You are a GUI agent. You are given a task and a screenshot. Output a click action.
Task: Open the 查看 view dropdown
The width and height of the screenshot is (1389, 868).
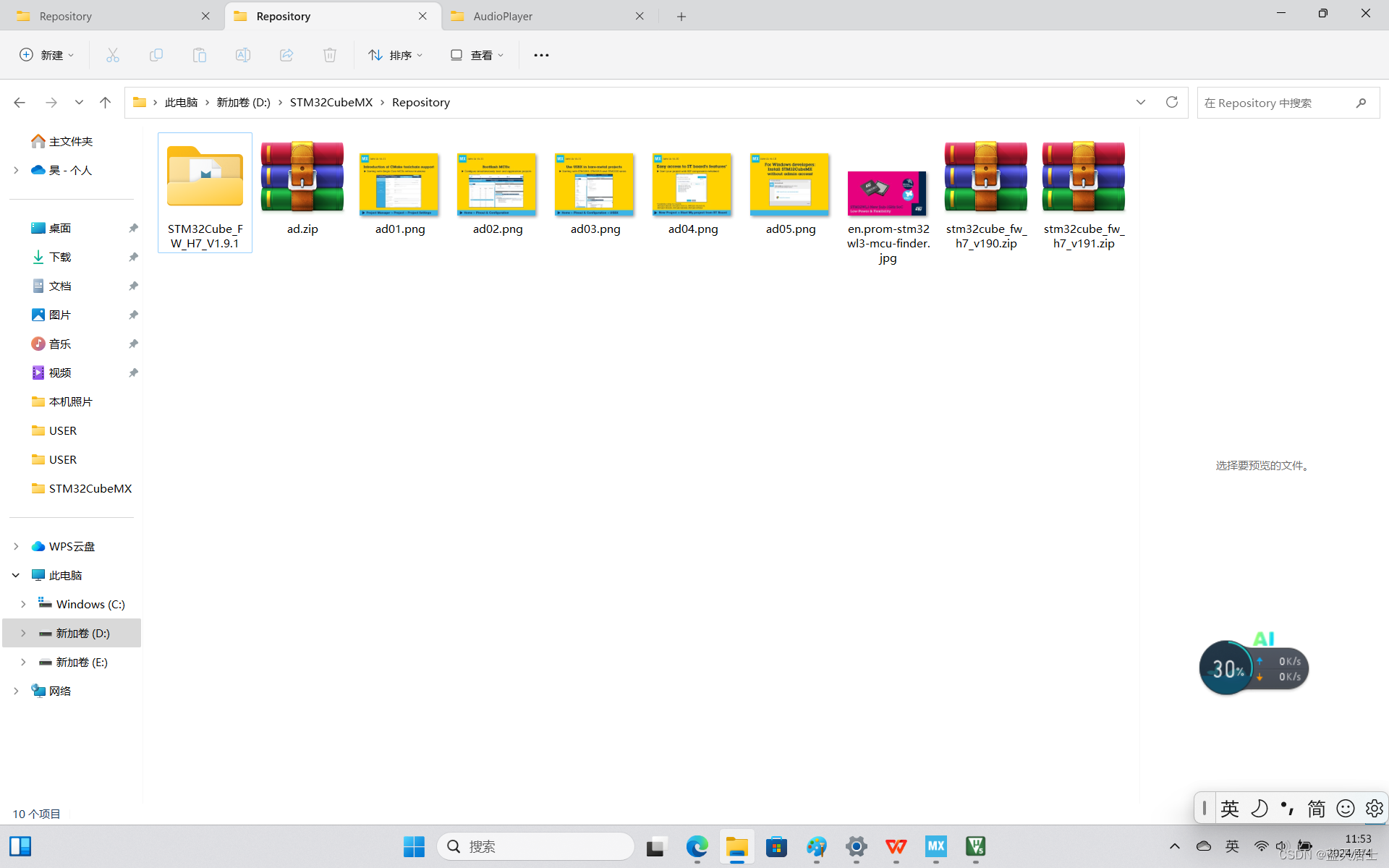click(477, 55)
